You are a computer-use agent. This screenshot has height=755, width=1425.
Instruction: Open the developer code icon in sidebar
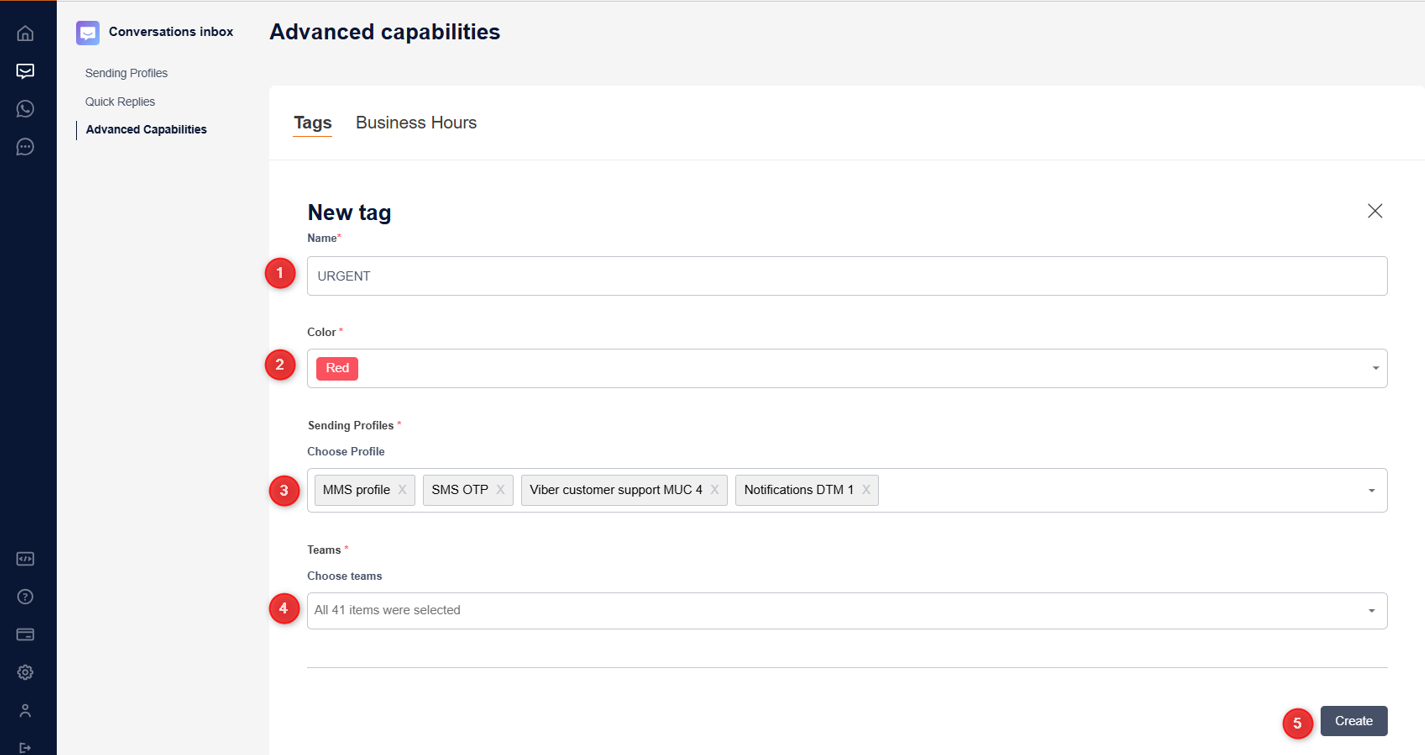point(25,559)
